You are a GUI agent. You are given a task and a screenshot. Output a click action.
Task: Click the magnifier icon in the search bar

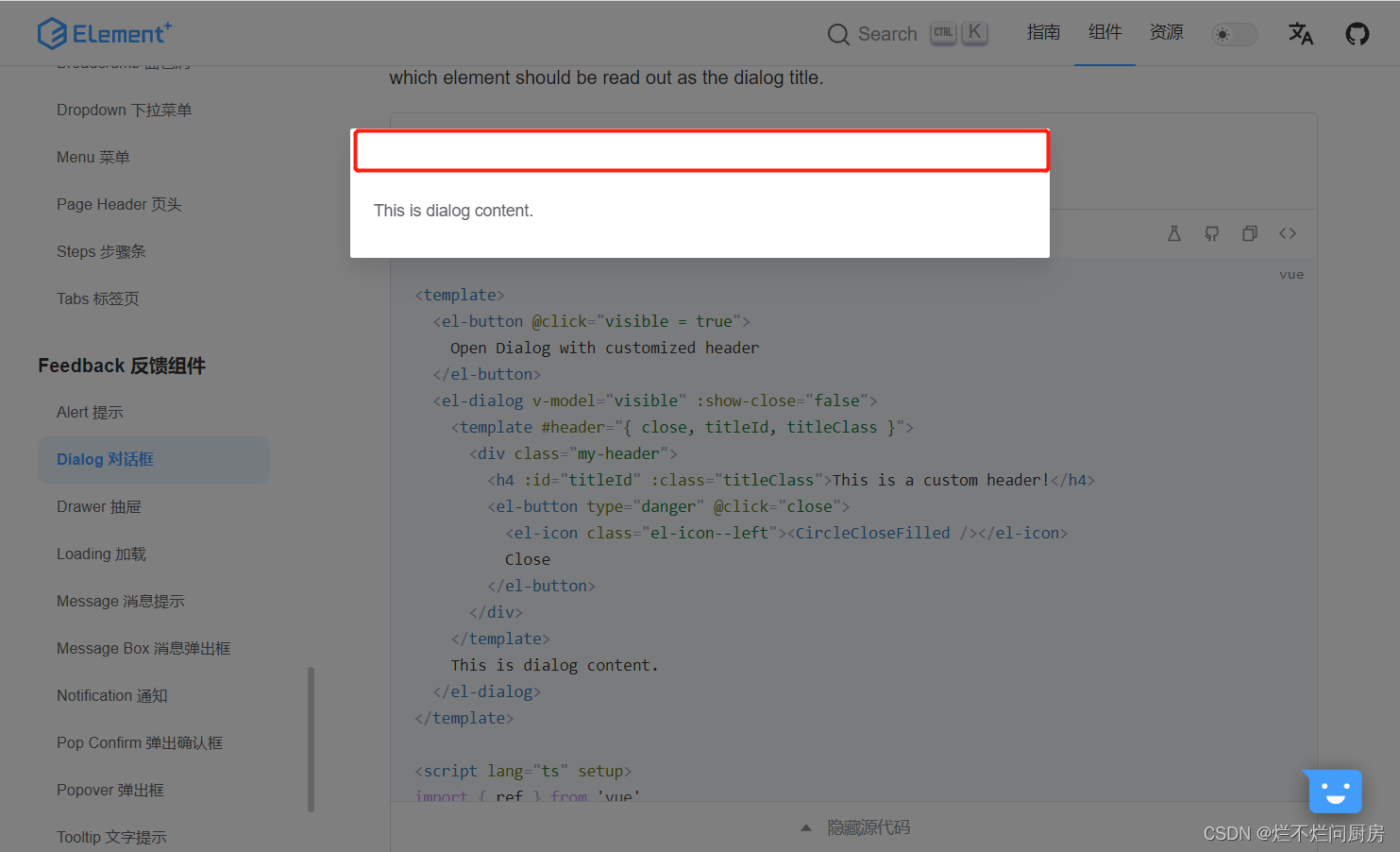pyautogui.click(x=838, y=34)
